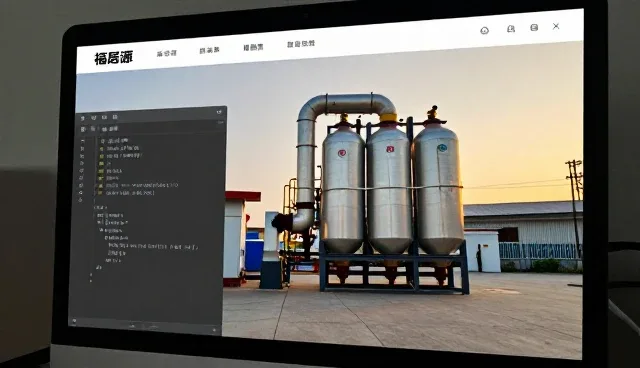Select the longest row in the upper folder list
The height and width of the screenshot is (368, 640).
point(138,185)
